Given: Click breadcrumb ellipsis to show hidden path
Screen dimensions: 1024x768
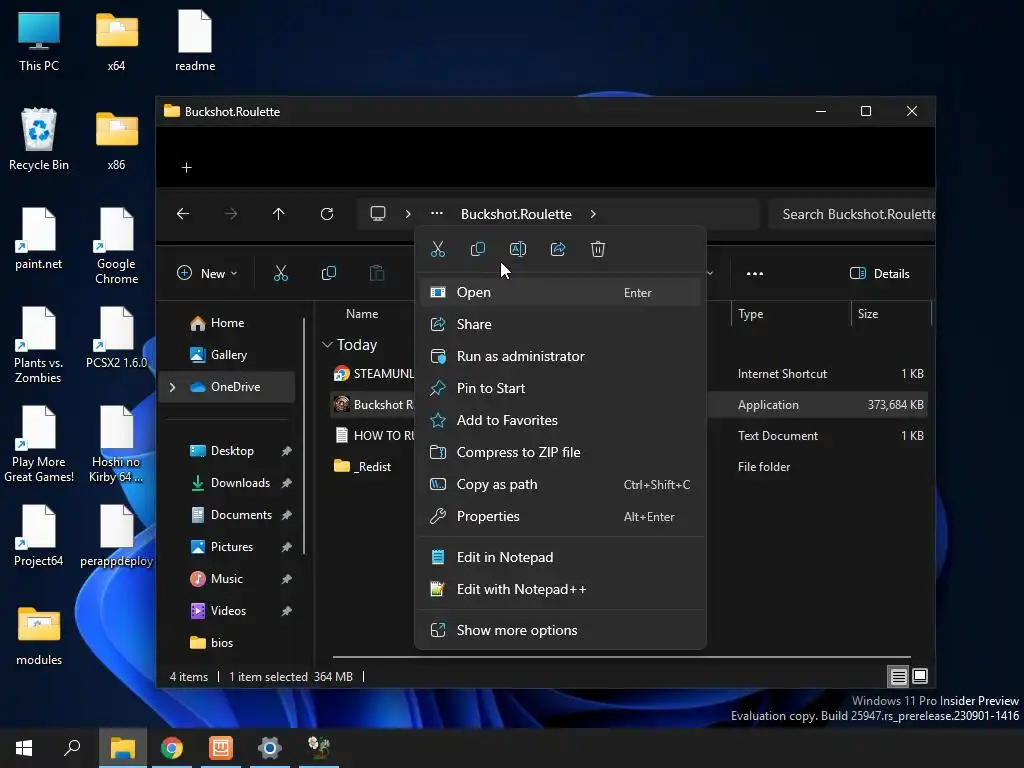Looking at the screenshot, I should [x=437, y=214].
